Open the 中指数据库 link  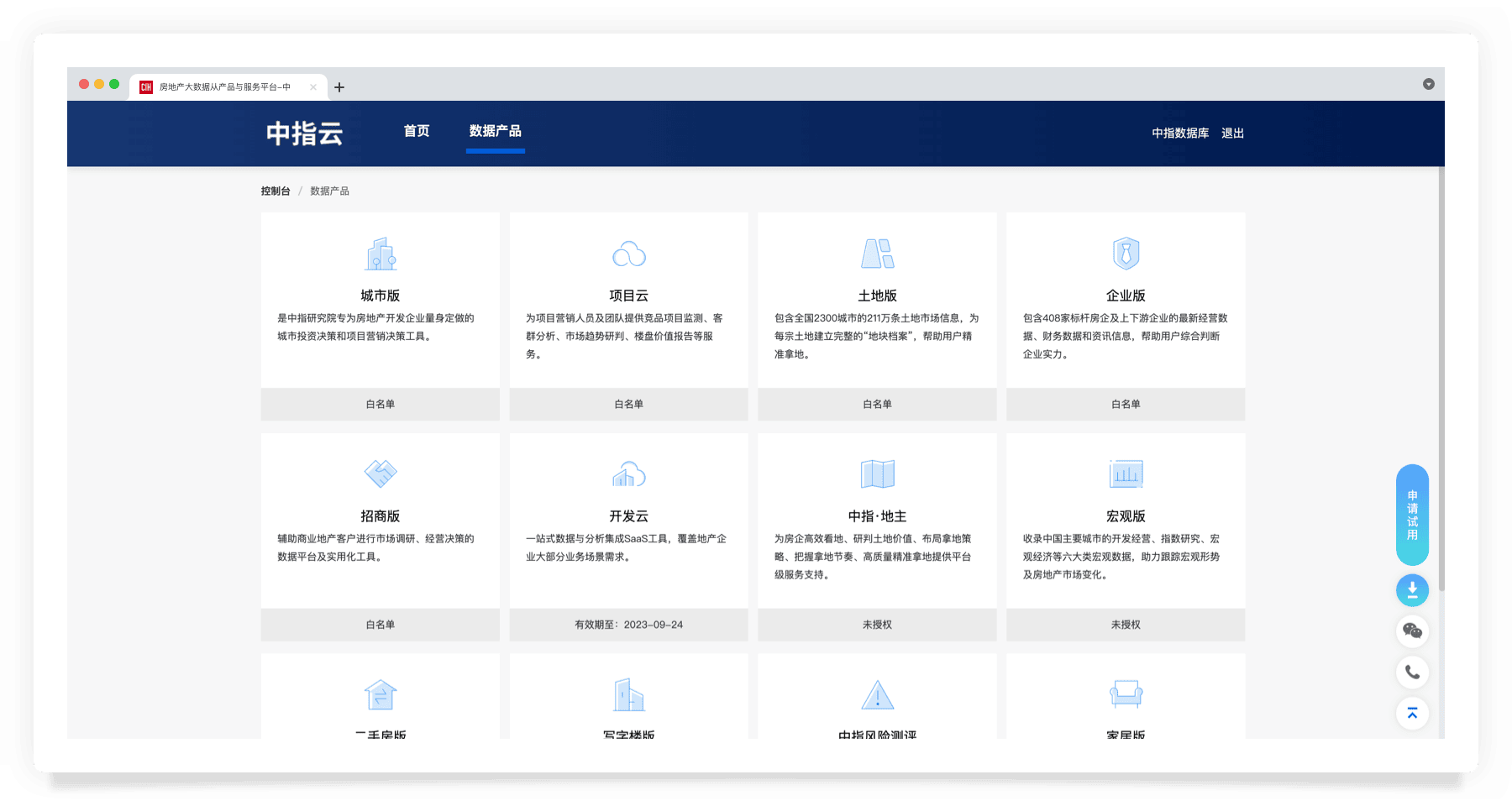point(1180,133)
